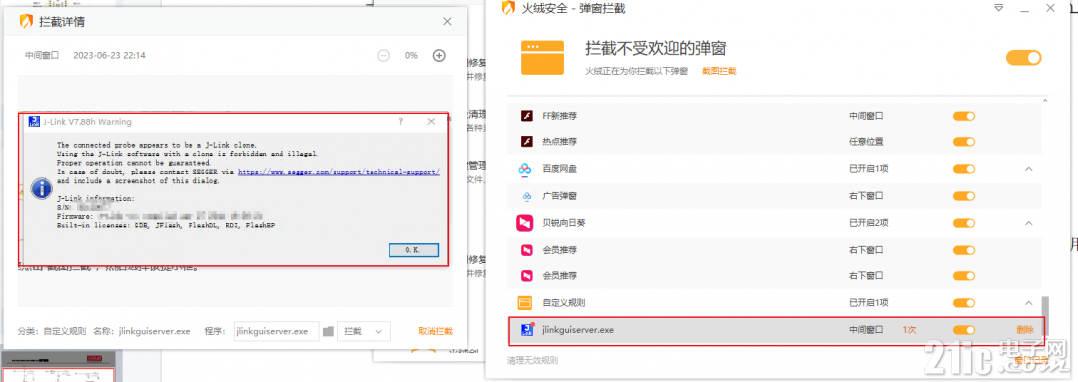This screenshot has width=1078, height=382.
Task: Click the segger.com technical-support link
Action: (338, 172)
